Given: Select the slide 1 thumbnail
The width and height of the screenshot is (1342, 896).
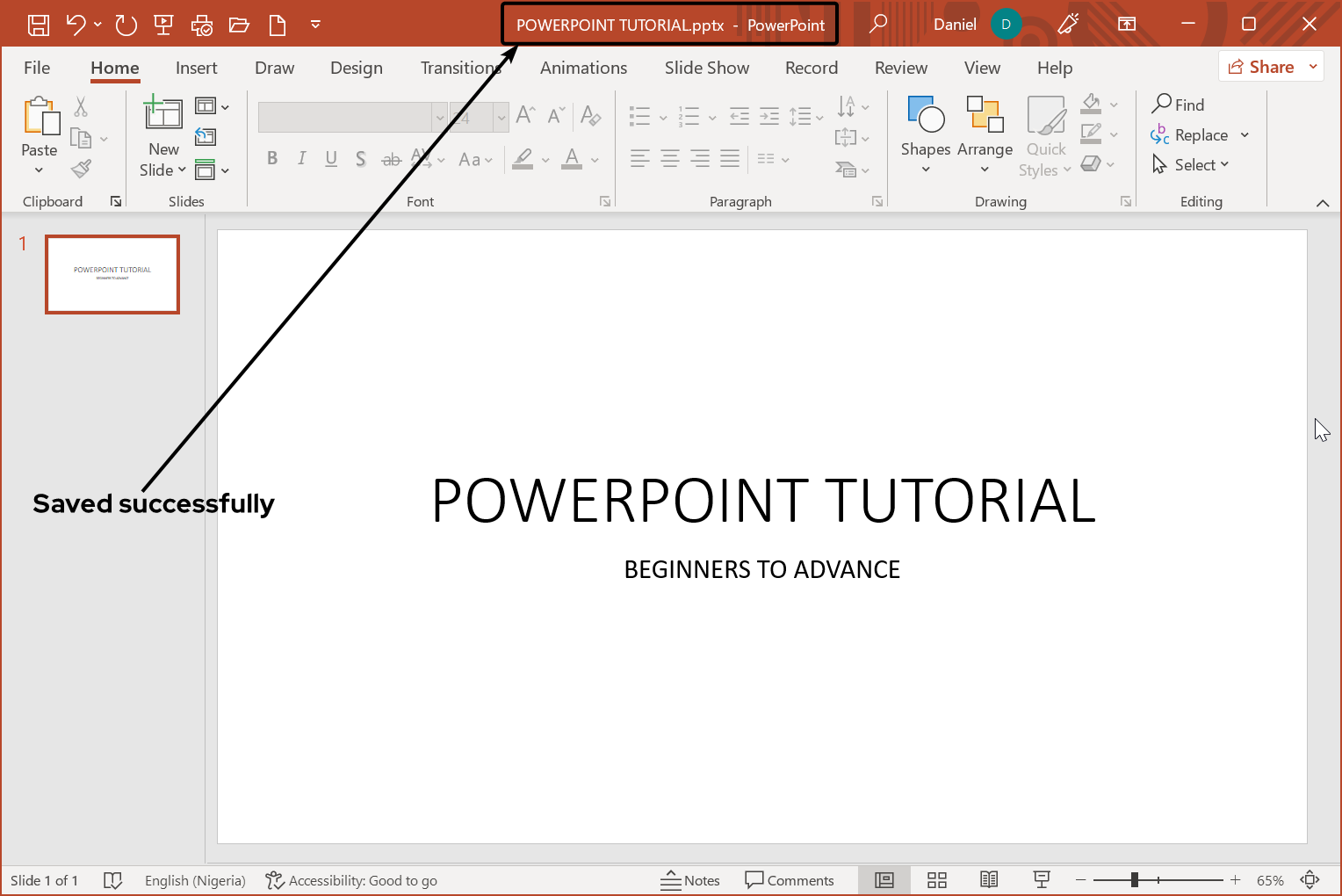Looking at the screenshot, I should [x=112, y=274].
